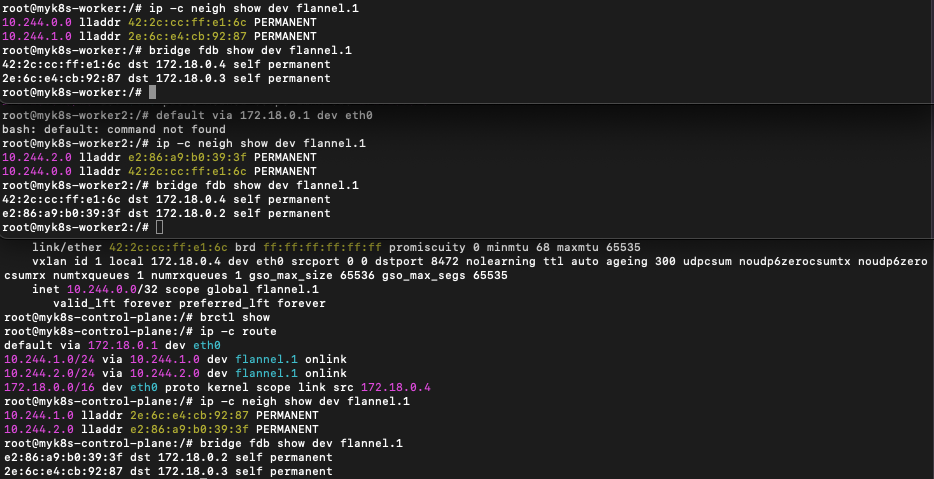The height and width of the screenshot is (479, 934).
Task: Click the block cursor at myk8s-worker prompt
Action: [x=152, y=92]
